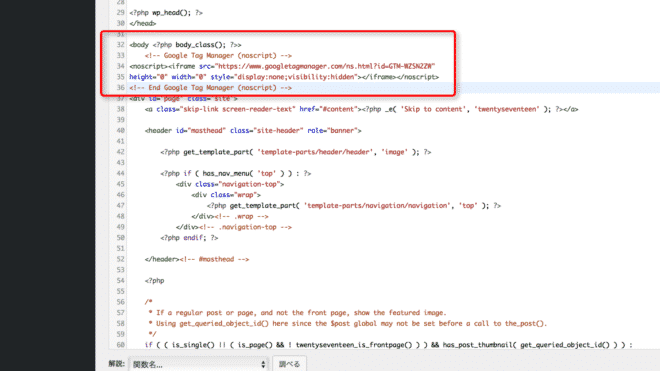The width and height of the screenshot is (660, 371).
Task: Click the 'Google Tag Manager (noscript)' comment on line 33
Action: click(x=218, y=56)
